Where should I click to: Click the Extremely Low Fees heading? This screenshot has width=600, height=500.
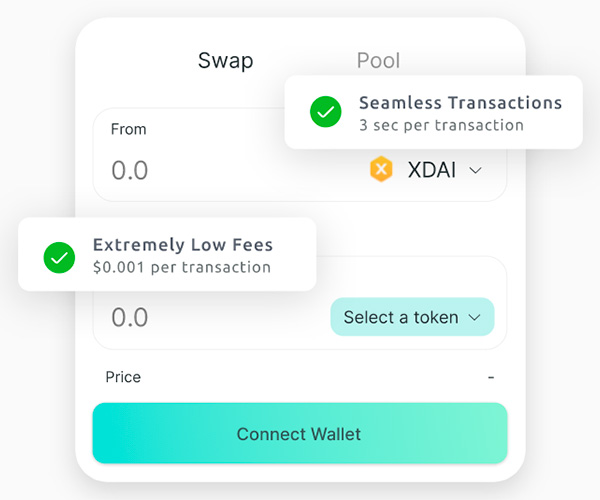point(183,245)
